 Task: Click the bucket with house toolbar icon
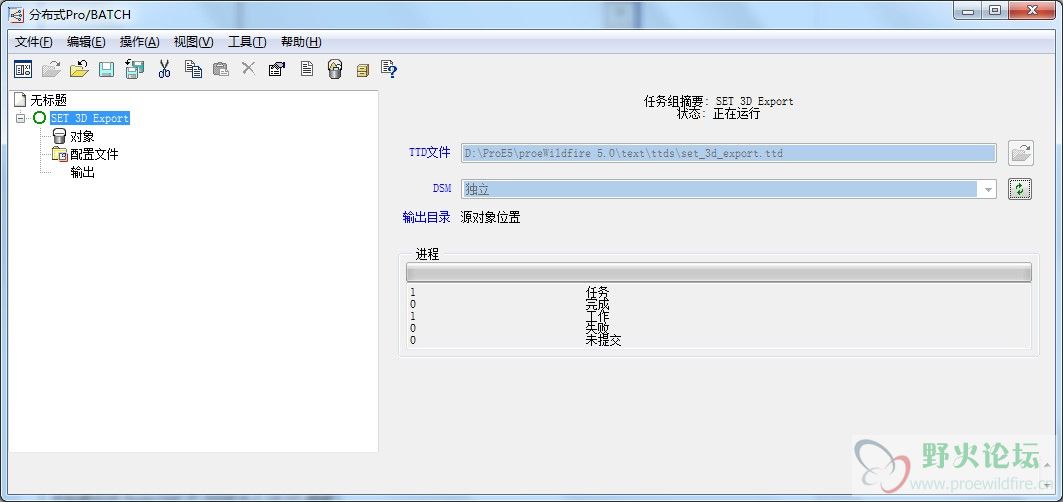click(335, 69)
